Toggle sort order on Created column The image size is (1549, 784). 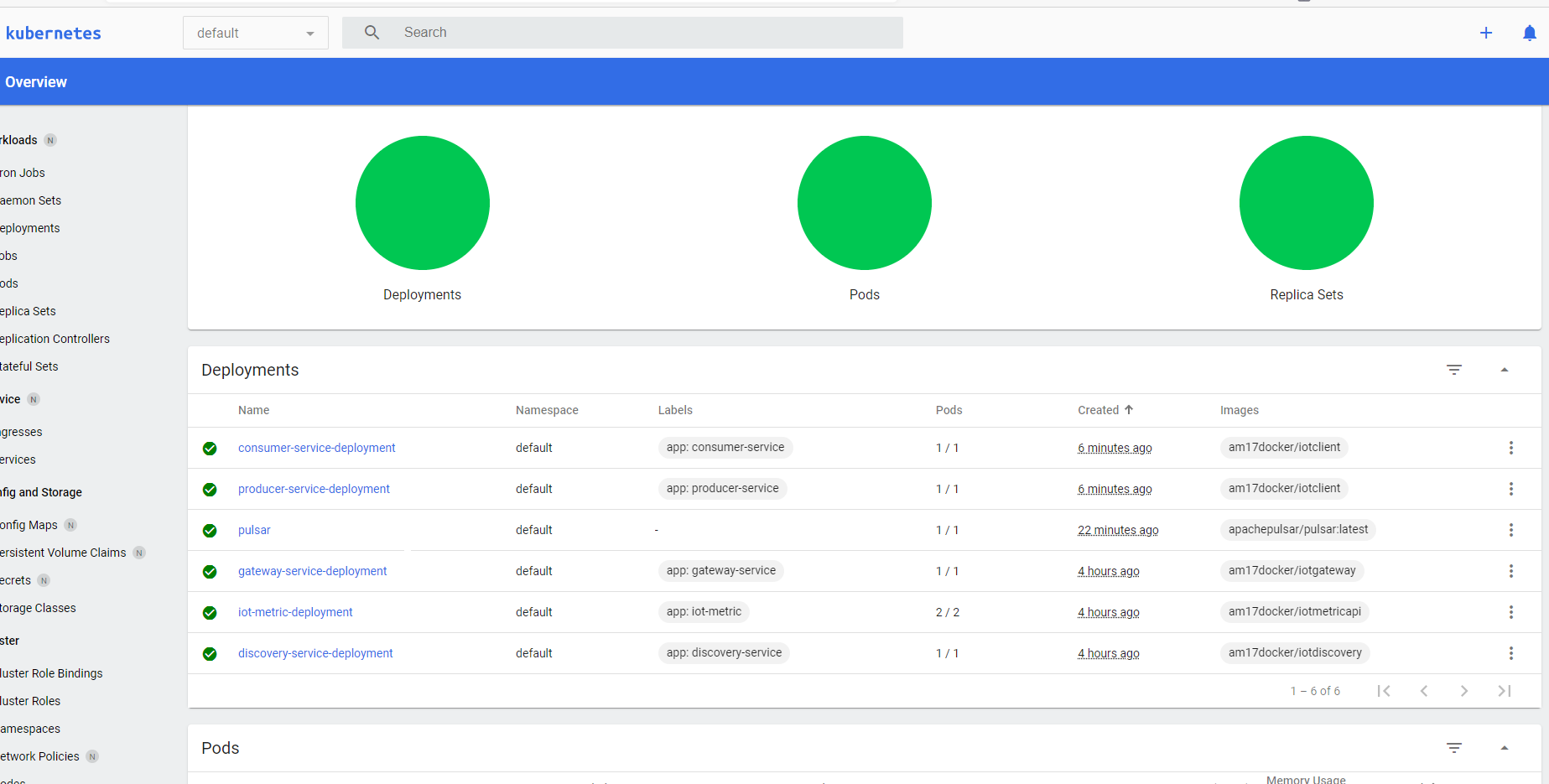click(1104, 410)
